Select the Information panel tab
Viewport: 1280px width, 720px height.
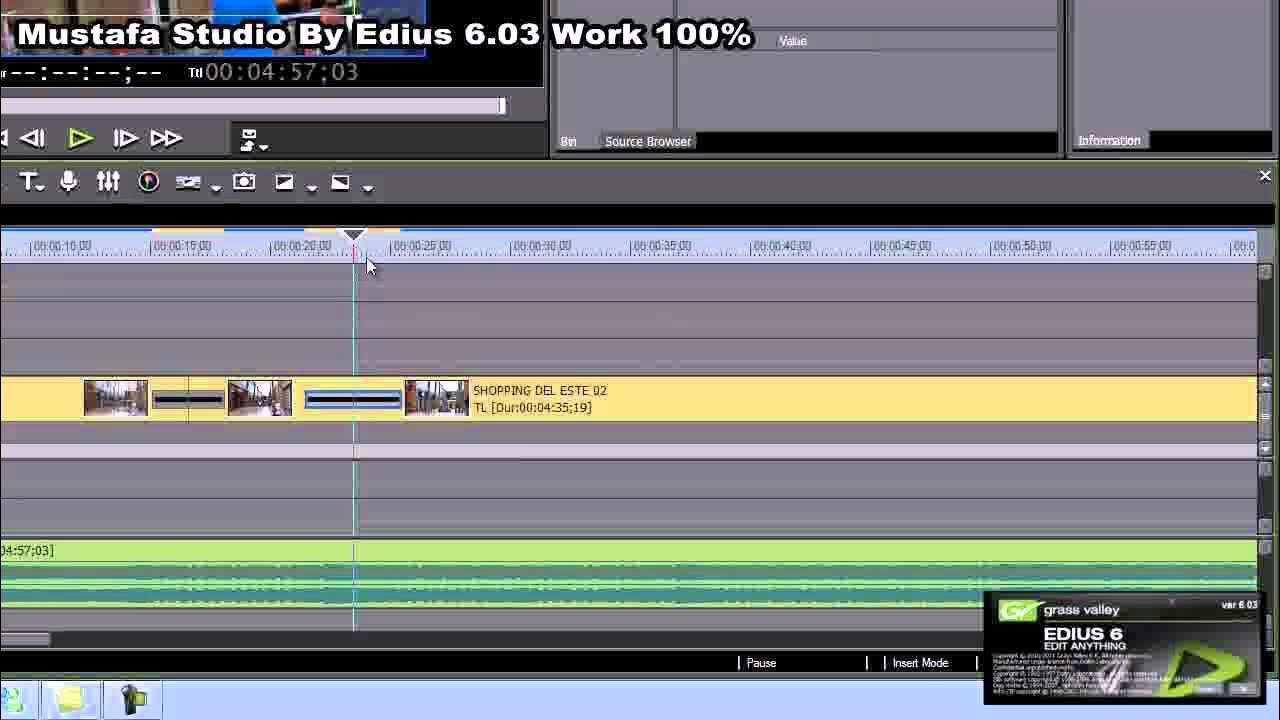coord(1108,141)
